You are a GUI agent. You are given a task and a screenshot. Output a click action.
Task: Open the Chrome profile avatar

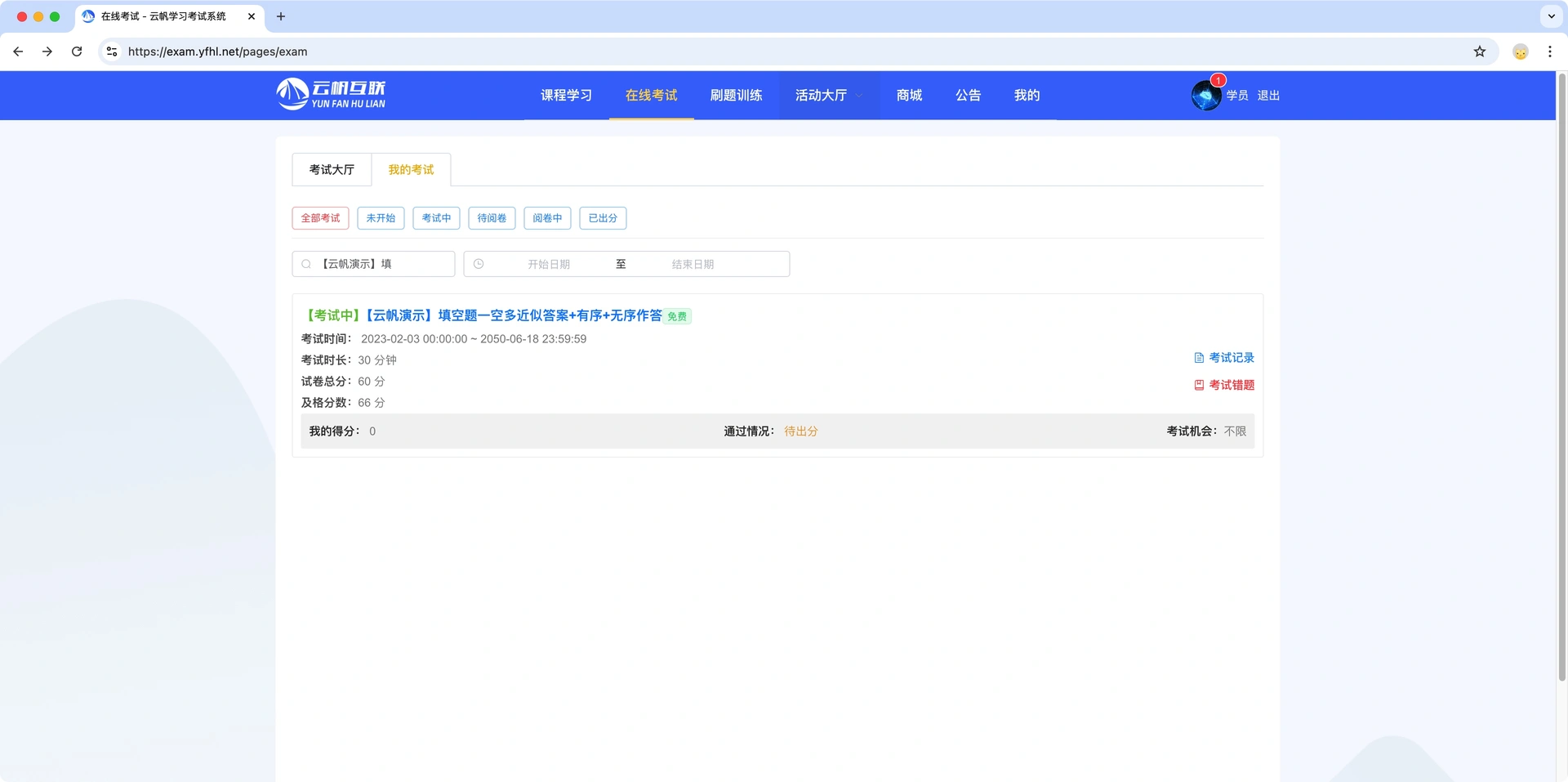[x=1521, y=51]
